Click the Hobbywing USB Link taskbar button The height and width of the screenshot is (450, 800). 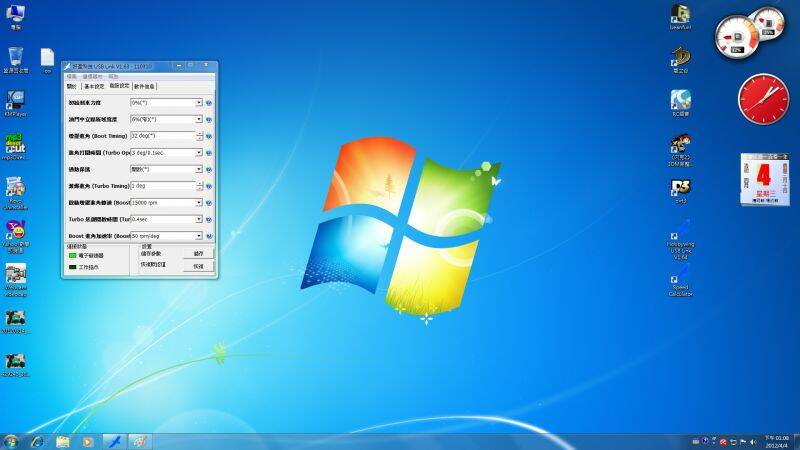114,441
